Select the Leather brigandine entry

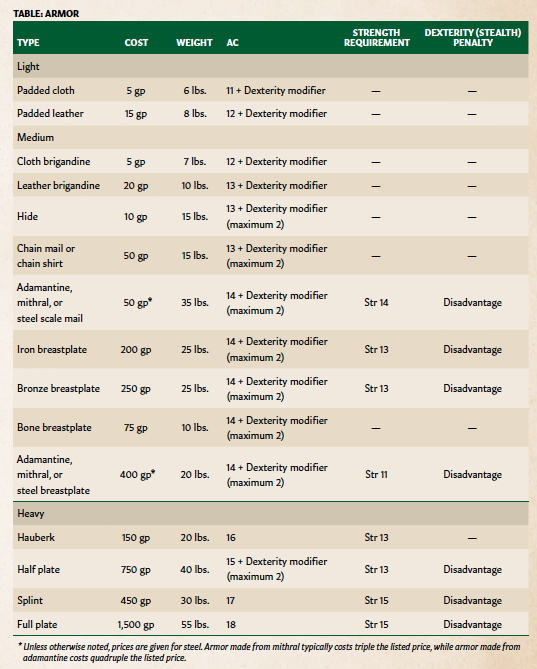(x=58, y=186)
